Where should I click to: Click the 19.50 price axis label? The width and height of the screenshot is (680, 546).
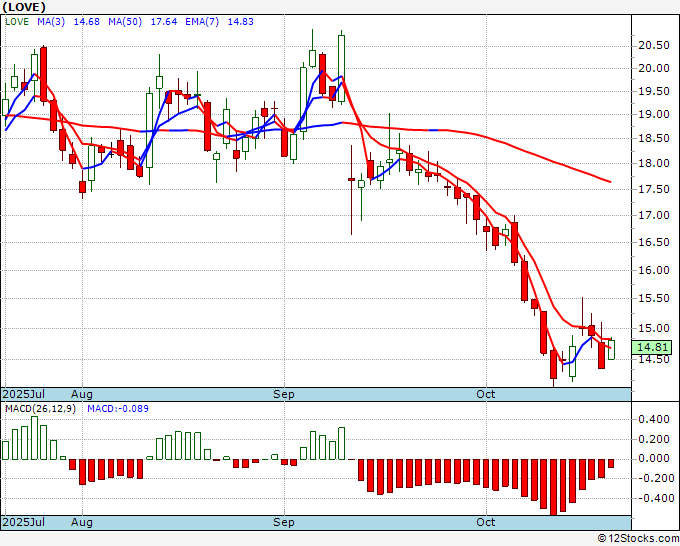pos(654,92)
